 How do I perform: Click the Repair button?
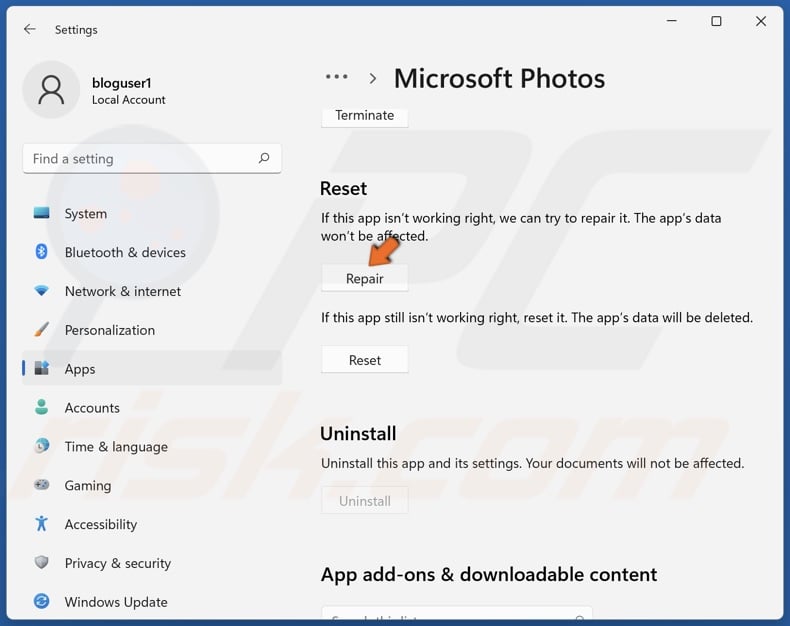[x=365, y=278]
